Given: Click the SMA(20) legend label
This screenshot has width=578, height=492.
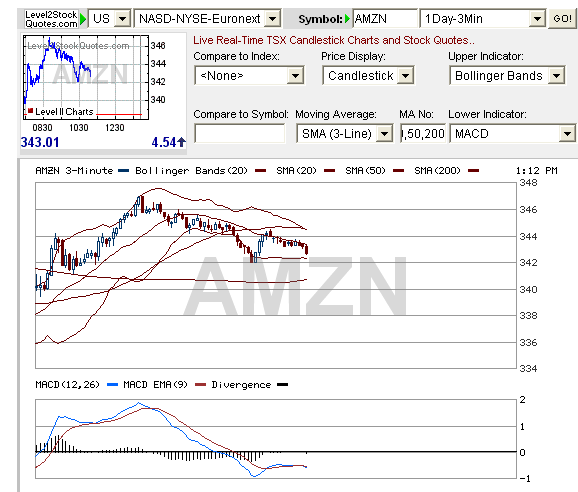Looking at the screenshot, I should pos(296,171).
